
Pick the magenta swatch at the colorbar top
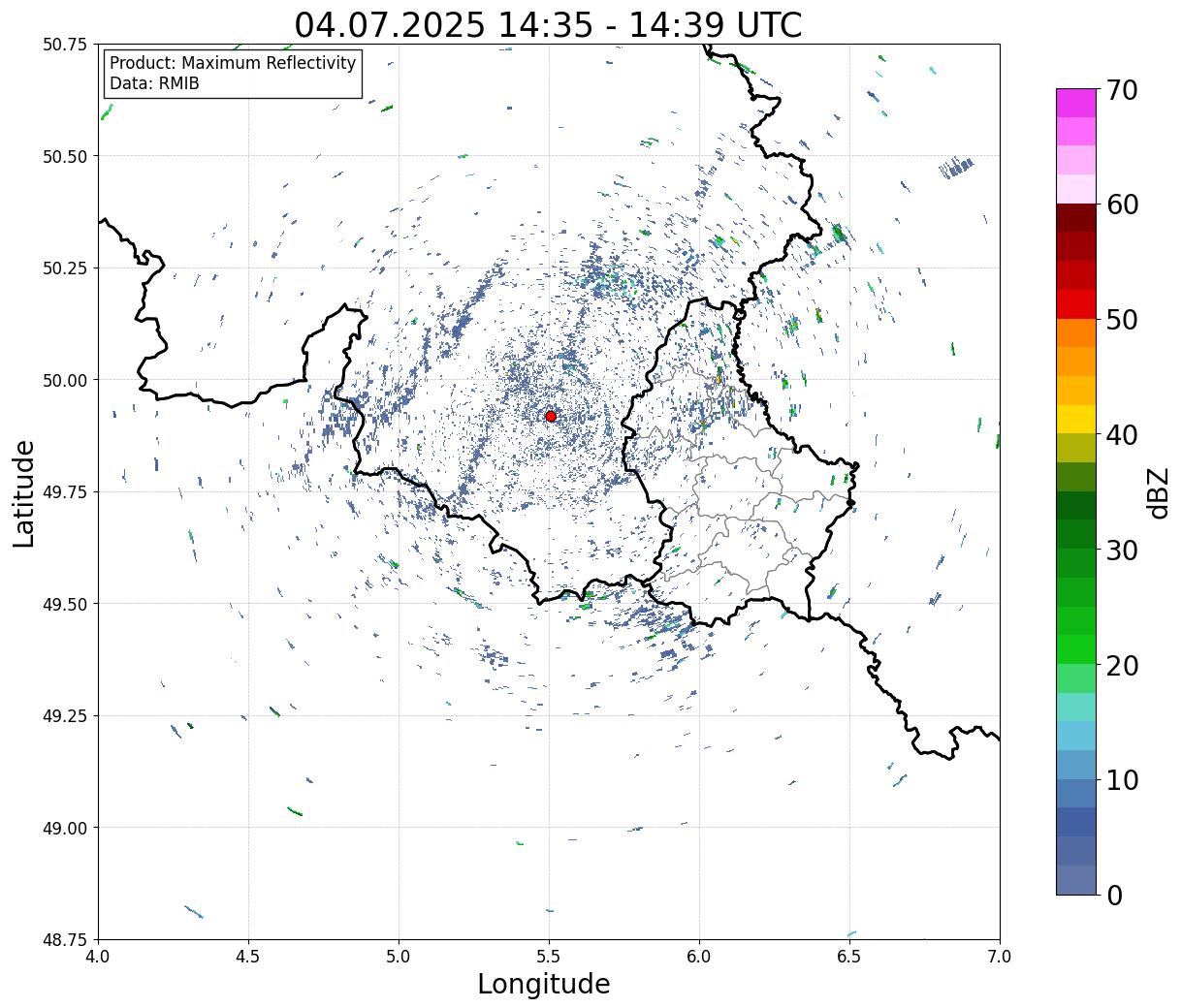coord(1076,103)
